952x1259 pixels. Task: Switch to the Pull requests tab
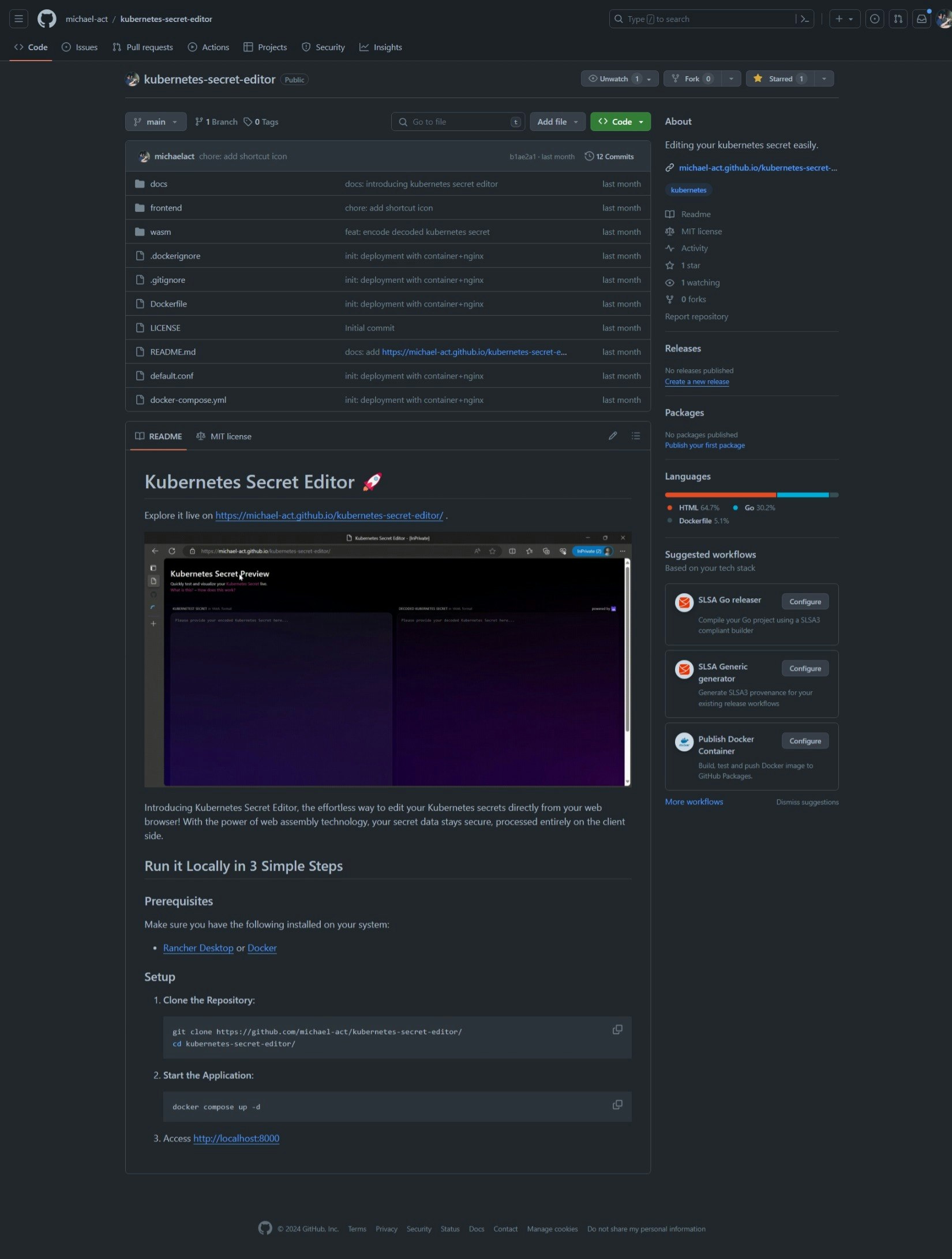click(143, 47)
